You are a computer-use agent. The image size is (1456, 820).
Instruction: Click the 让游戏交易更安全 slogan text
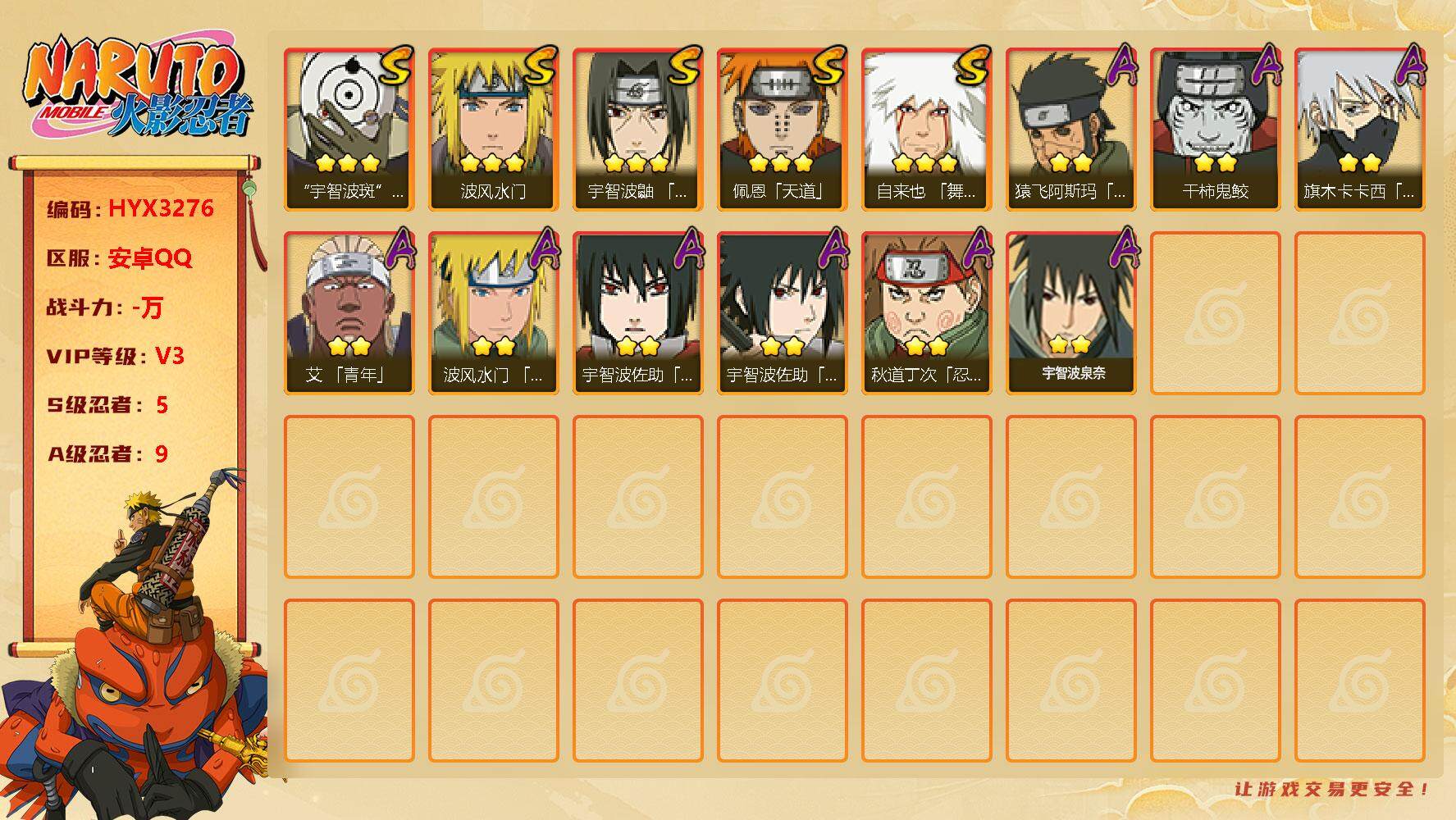point(1332,789)
